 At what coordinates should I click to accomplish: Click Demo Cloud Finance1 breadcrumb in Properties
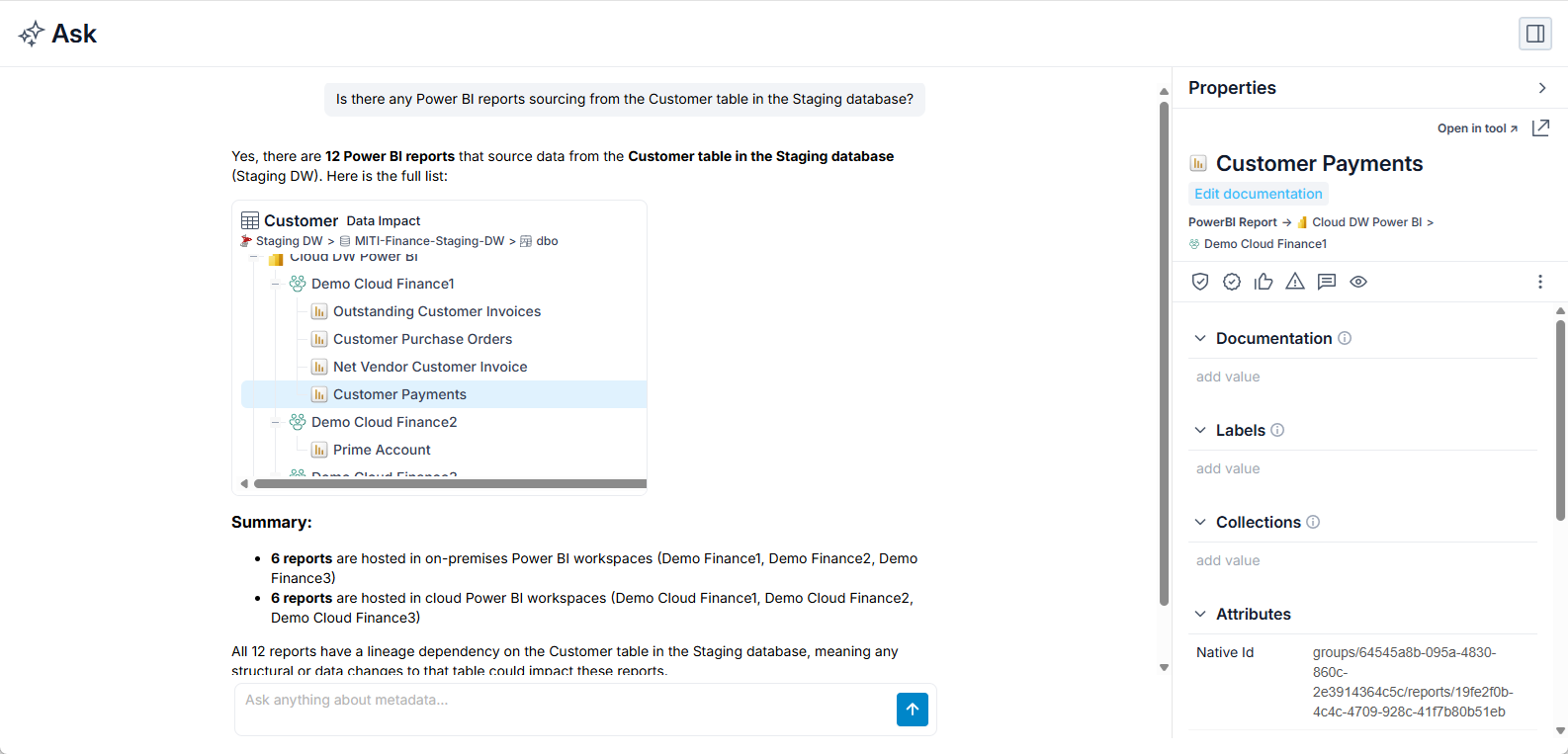pyautogui.click(x=1265, y=244)
